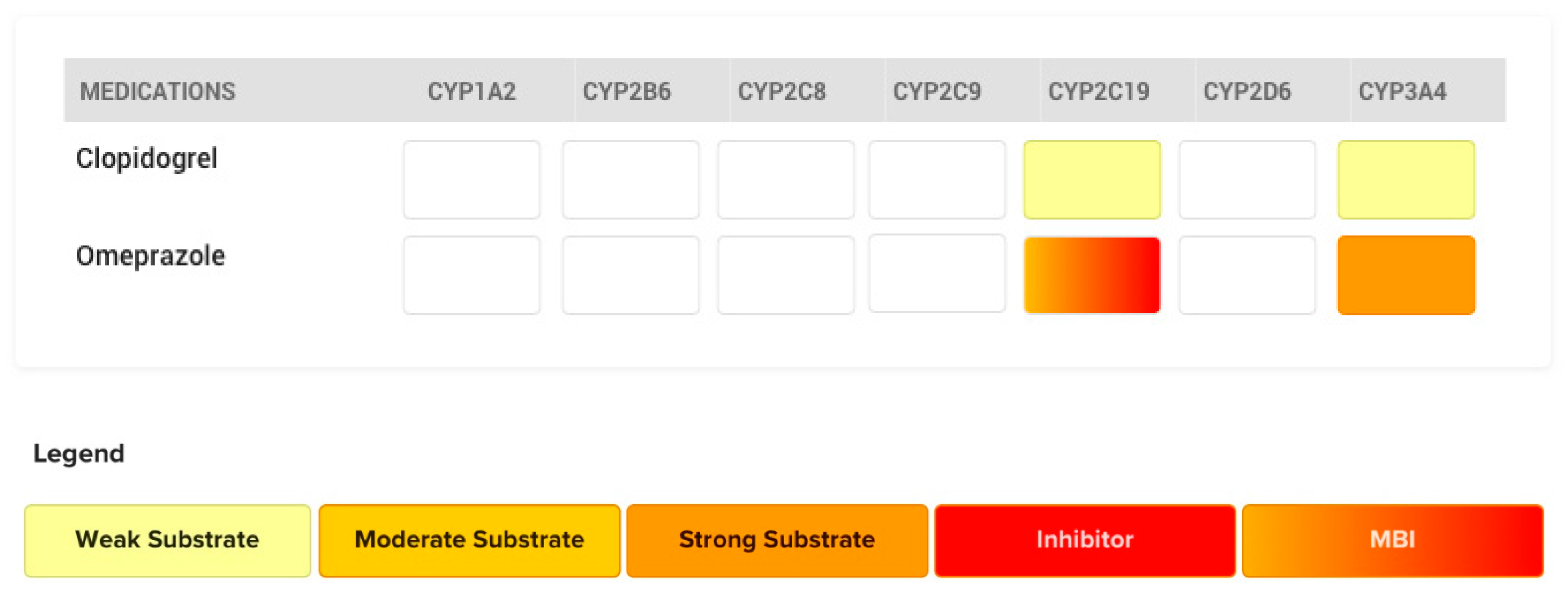Click the red Inhibitor legend box
Image resolution: width=1568 pixels, height=599 pixels.
pyautogui.click(x=1085, y=541)
